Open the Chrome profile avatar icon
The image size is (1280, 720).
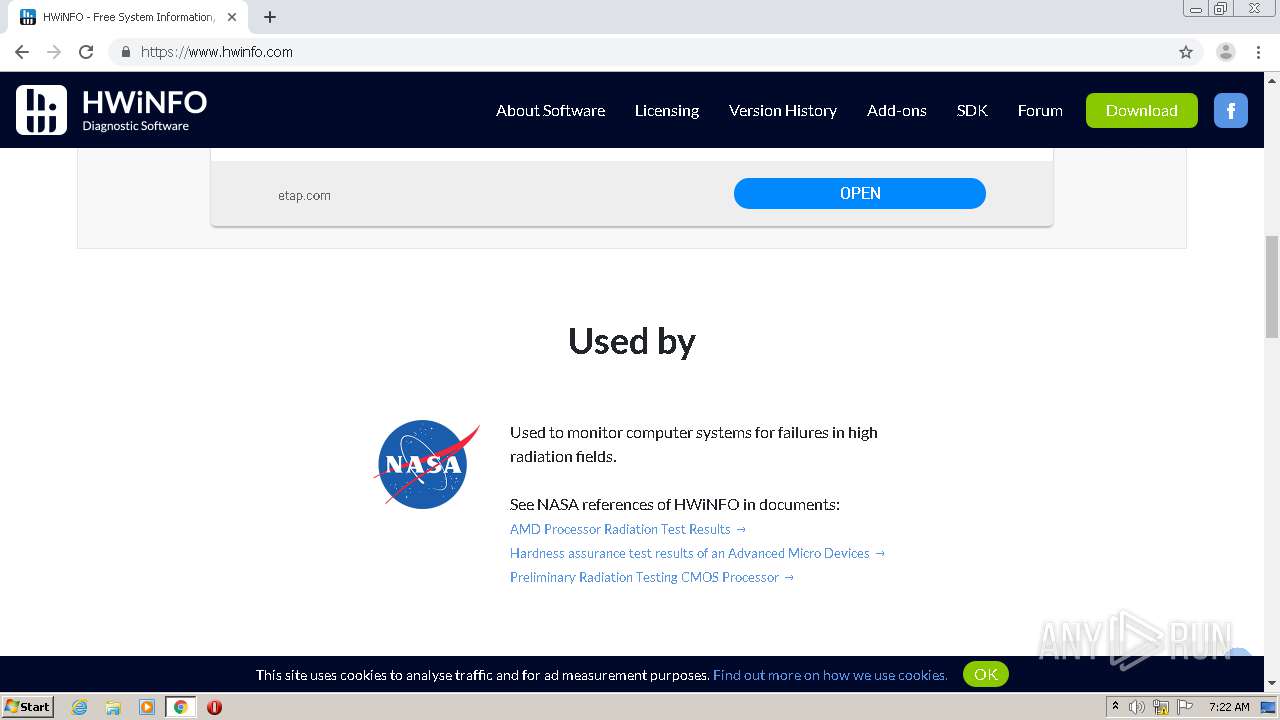tap(1226, 52)
